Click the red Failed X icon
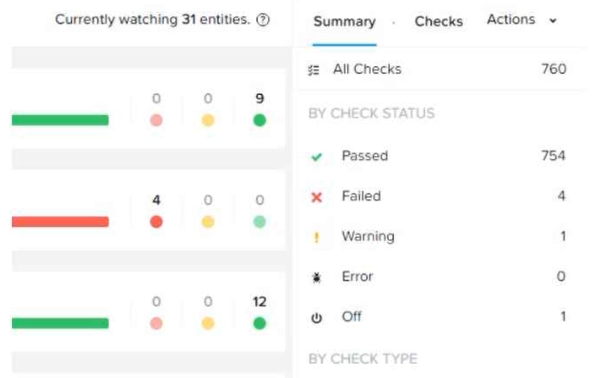The image size is (593, 378). click(317, 197)
